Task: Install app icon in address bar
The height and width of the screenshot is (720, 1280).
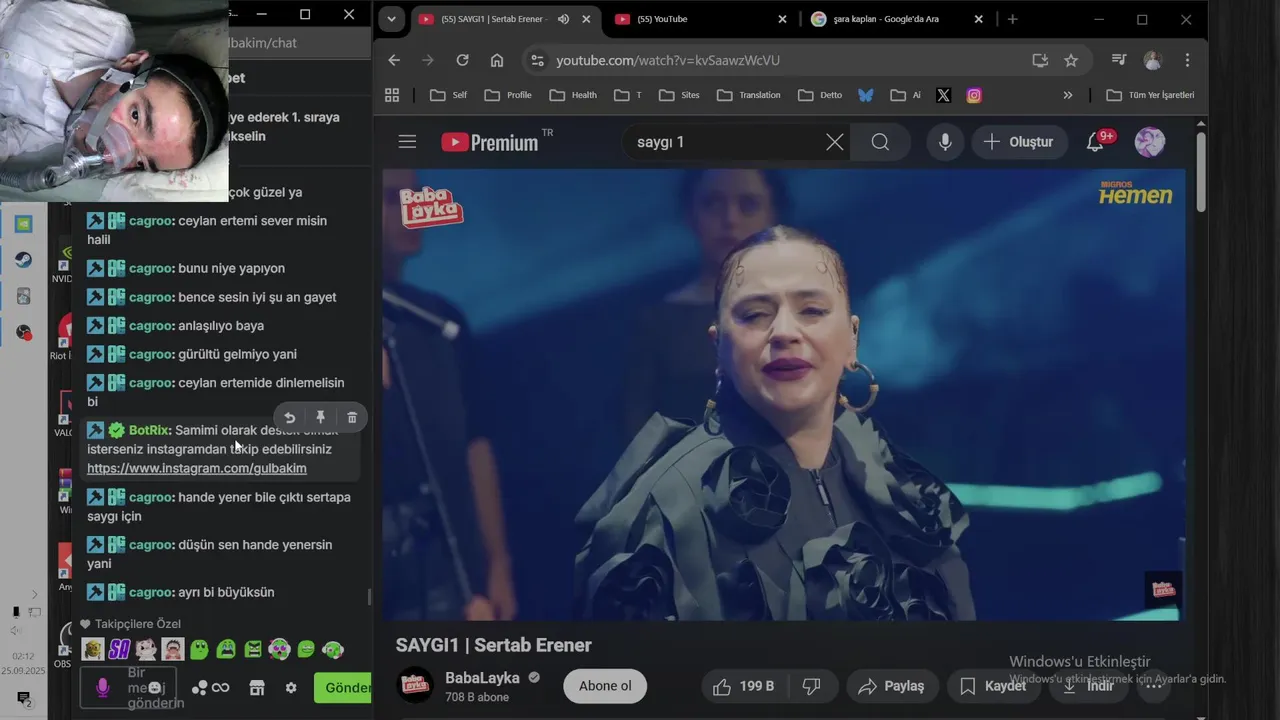Action: pos(1040,60)
